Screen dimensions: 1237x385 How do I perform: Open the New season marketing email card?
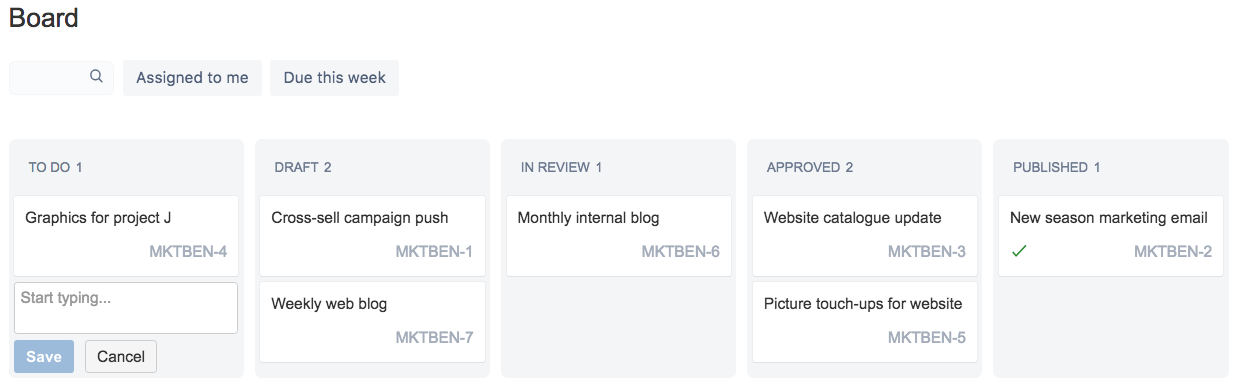click(x=1111, y=235)
